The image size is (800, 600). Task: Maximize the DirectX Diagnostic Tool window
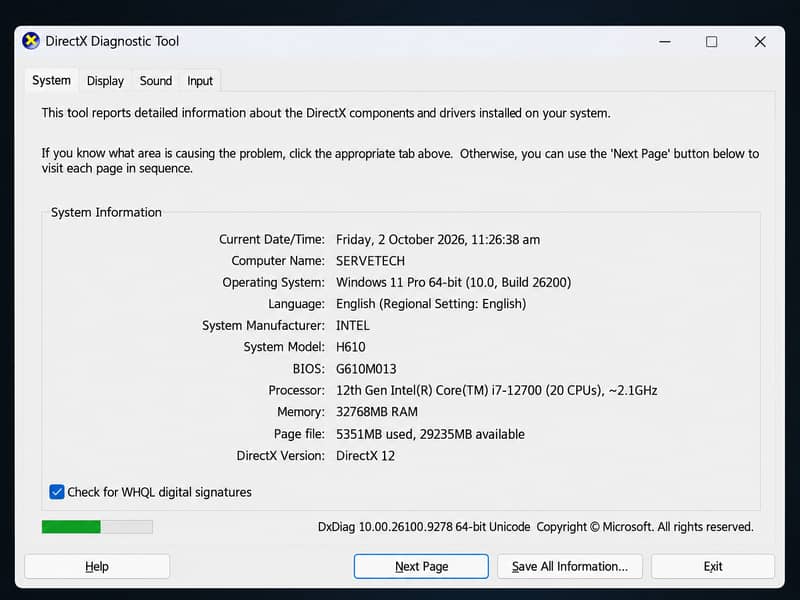[x=711, y=41]
